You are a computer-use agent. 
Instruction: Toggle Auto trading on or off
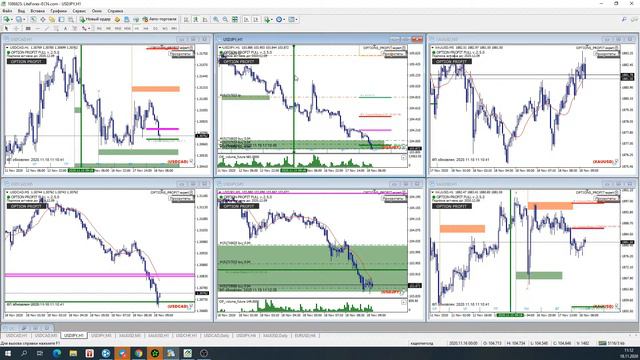(159, 19)
